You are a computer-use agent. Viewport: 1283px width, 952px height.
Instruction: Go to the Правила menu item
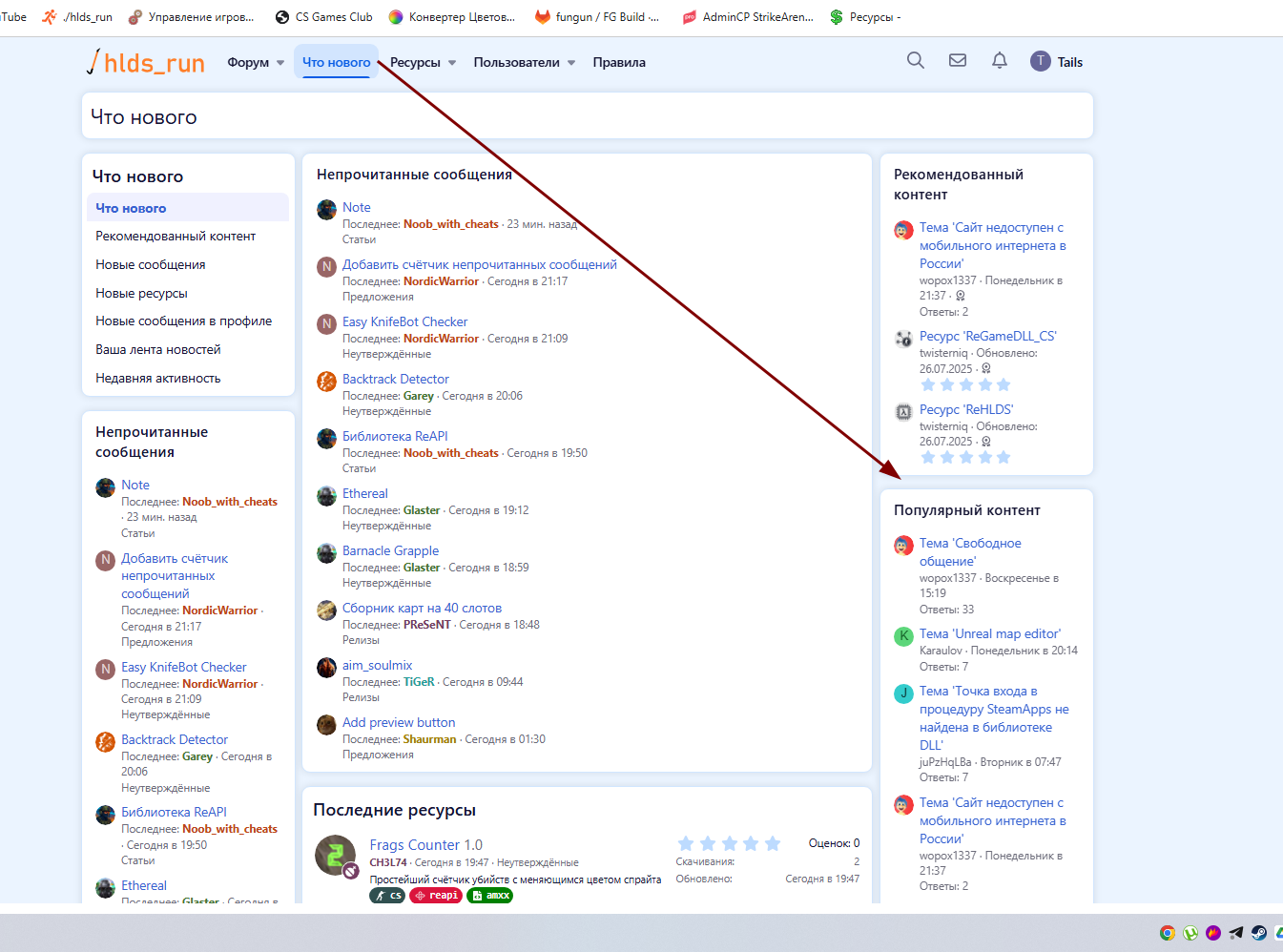point(619,63)
